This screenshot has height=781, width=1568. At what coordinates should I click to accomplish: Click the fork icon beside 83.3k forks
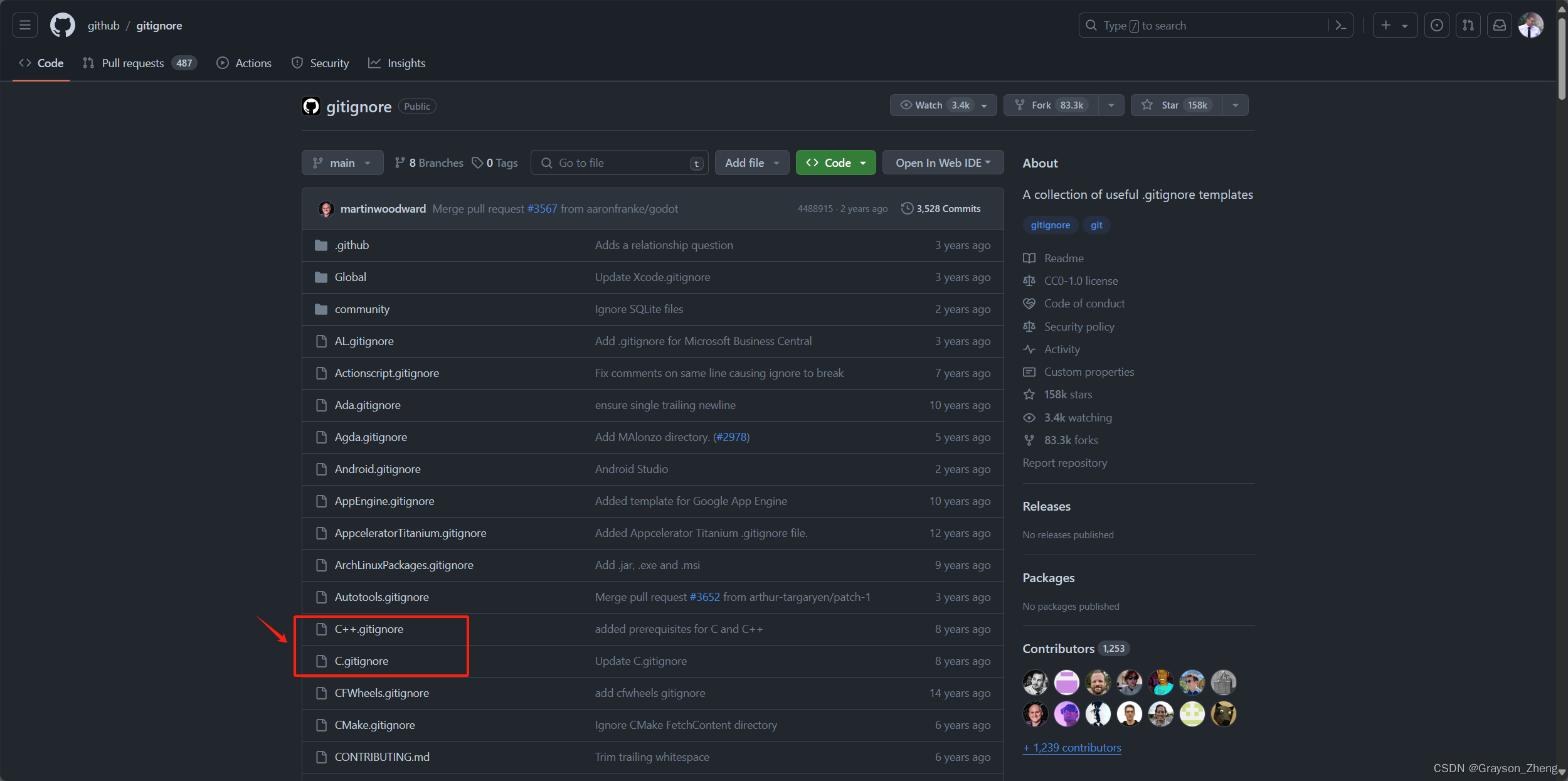point(1029,440)
